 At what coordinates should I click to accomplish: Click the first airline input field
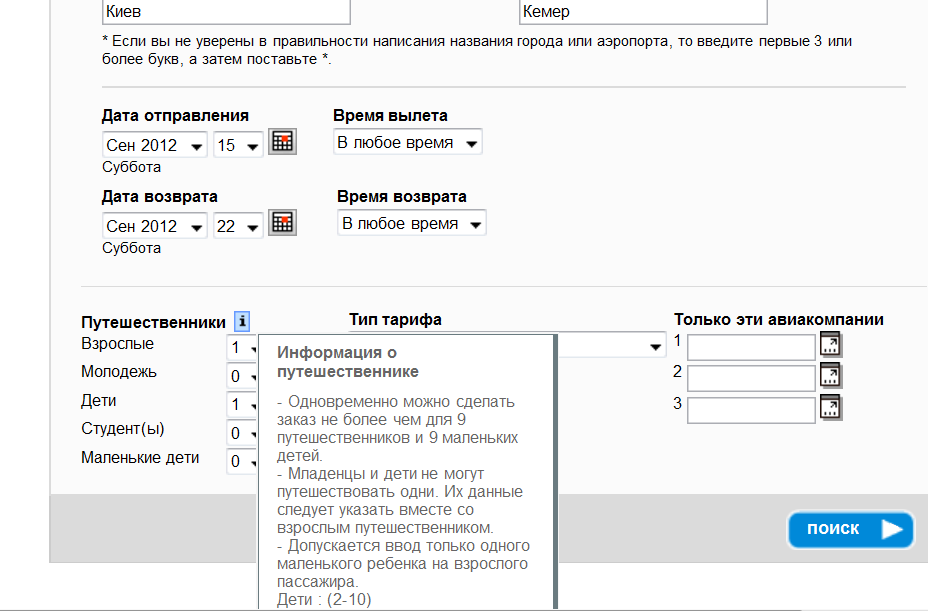point(751,347)
